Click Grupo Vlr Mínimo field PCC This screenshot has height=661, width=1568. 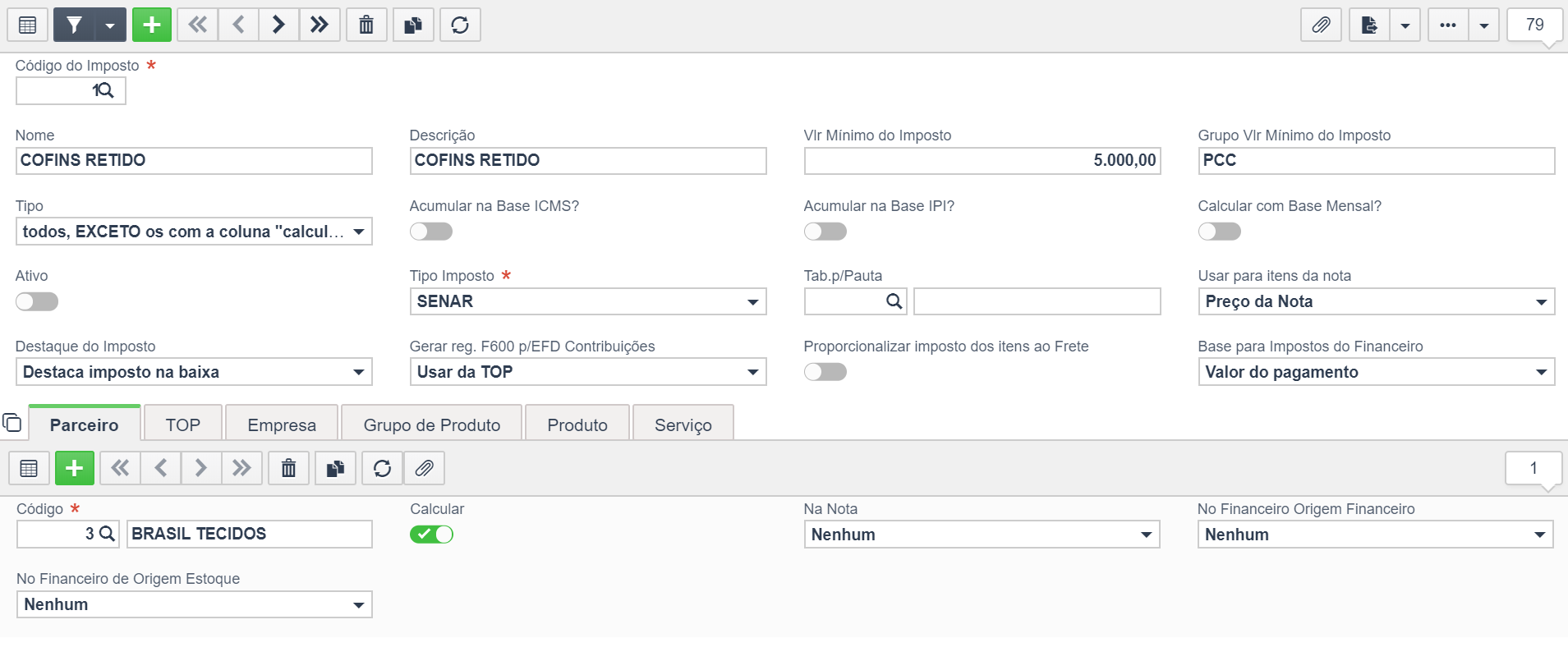[1377, 160]
